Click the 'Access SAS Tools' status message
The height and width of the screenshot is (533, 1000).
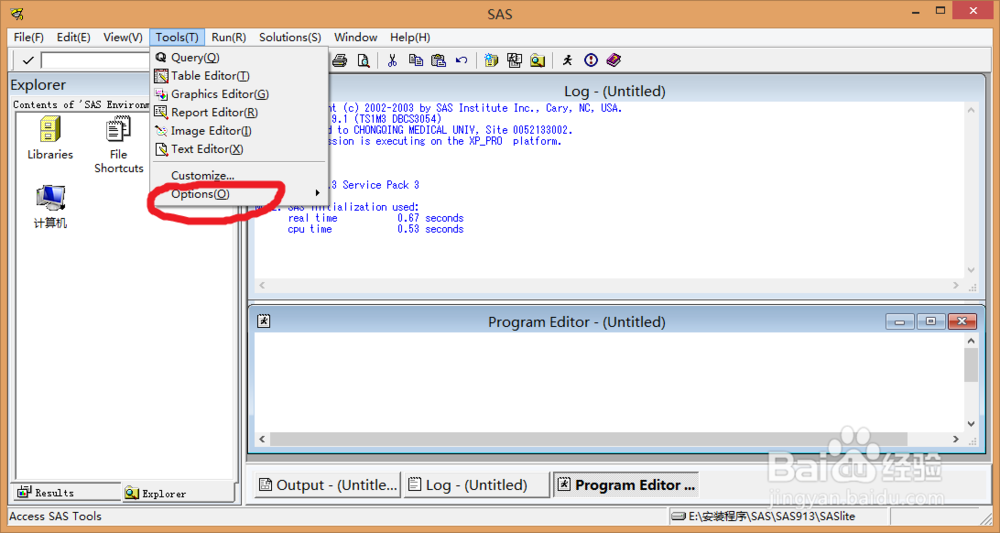point(55,516)
